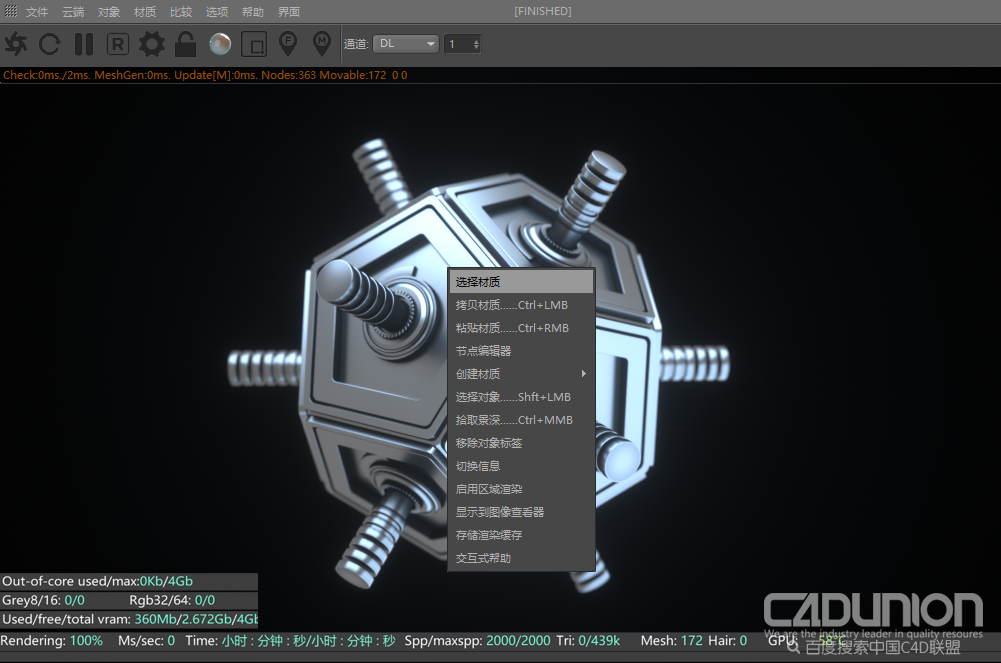The width and height of the screenshot is (1001, 663).
Task: Click the orange Check/MeshGen status line
Action: click(205, 75)
